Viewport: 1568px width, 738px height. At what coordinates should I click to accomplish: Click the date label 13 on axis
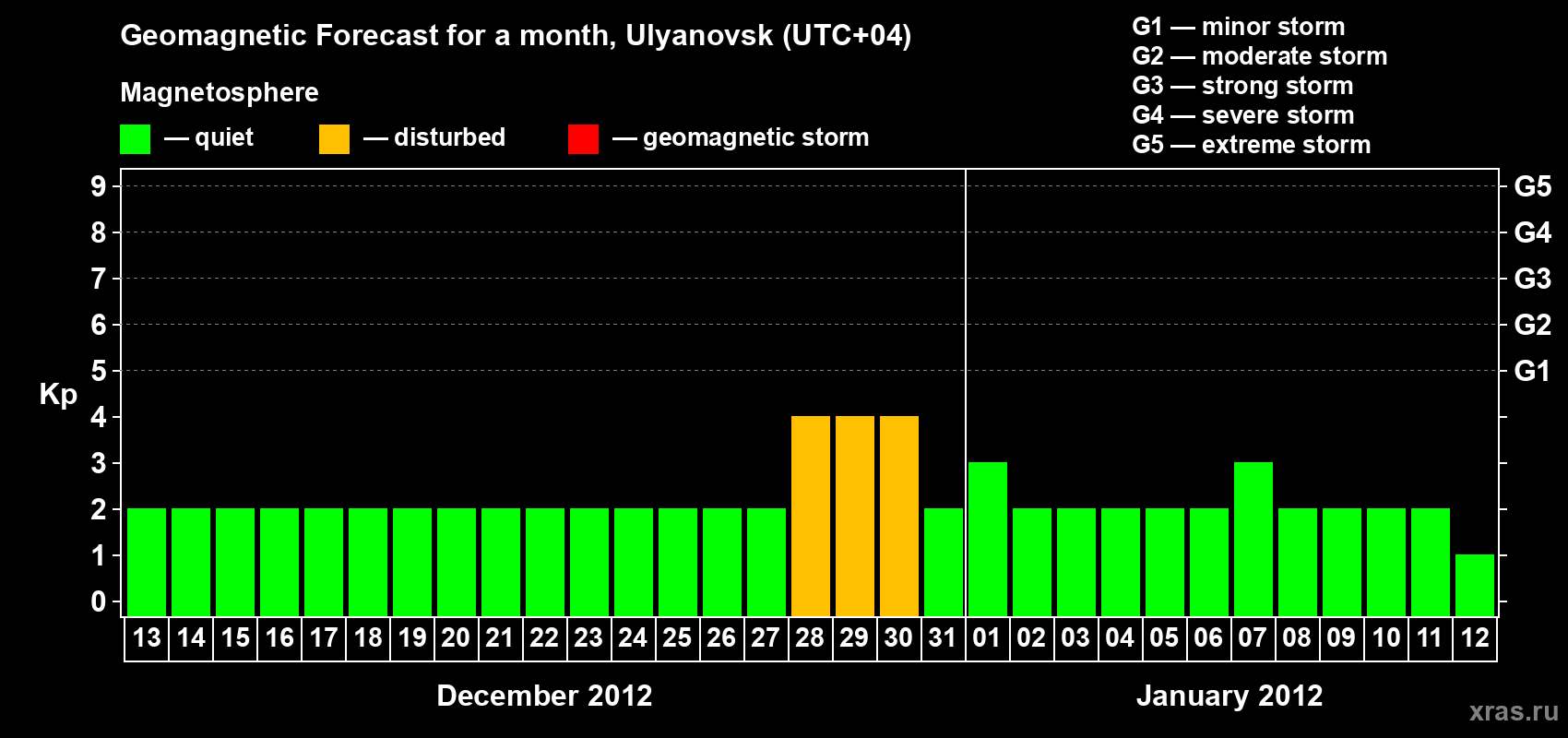coord(147,638)
